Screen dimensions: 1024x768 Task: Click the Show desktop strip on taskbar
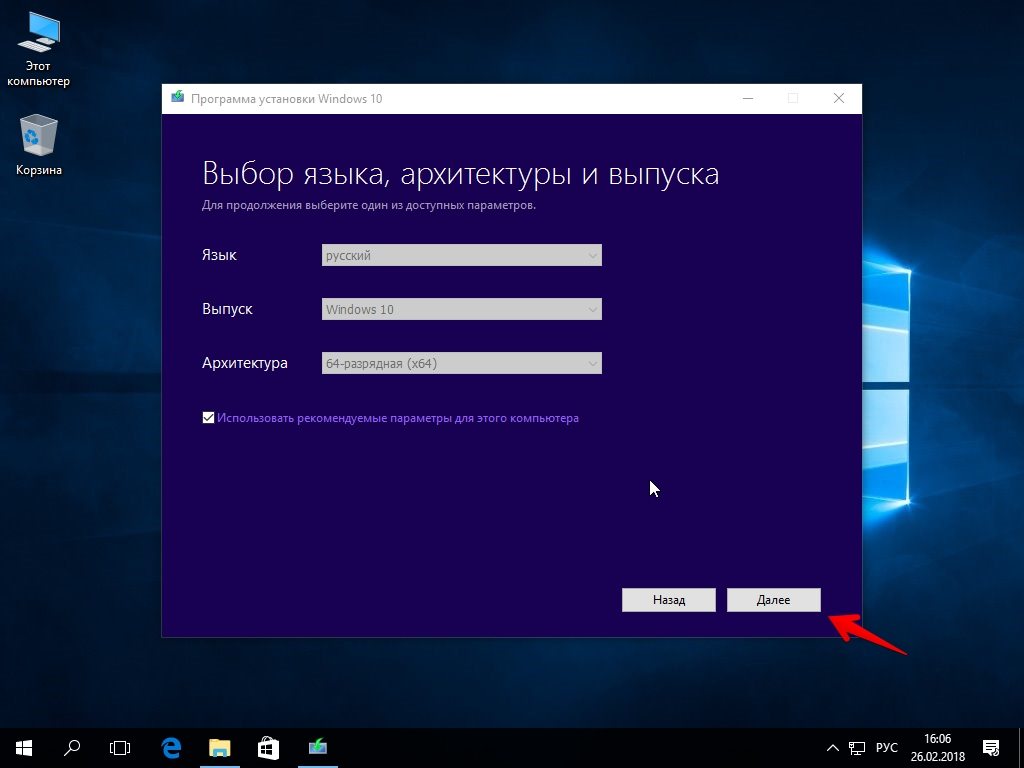tap(1021, 748)
